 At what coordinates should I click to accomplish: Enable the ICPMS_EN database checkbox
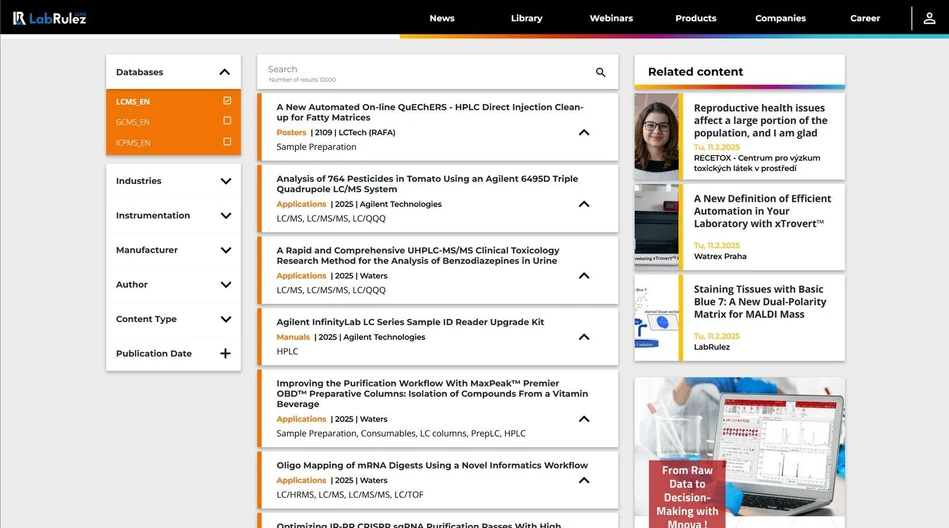[227, 142]
